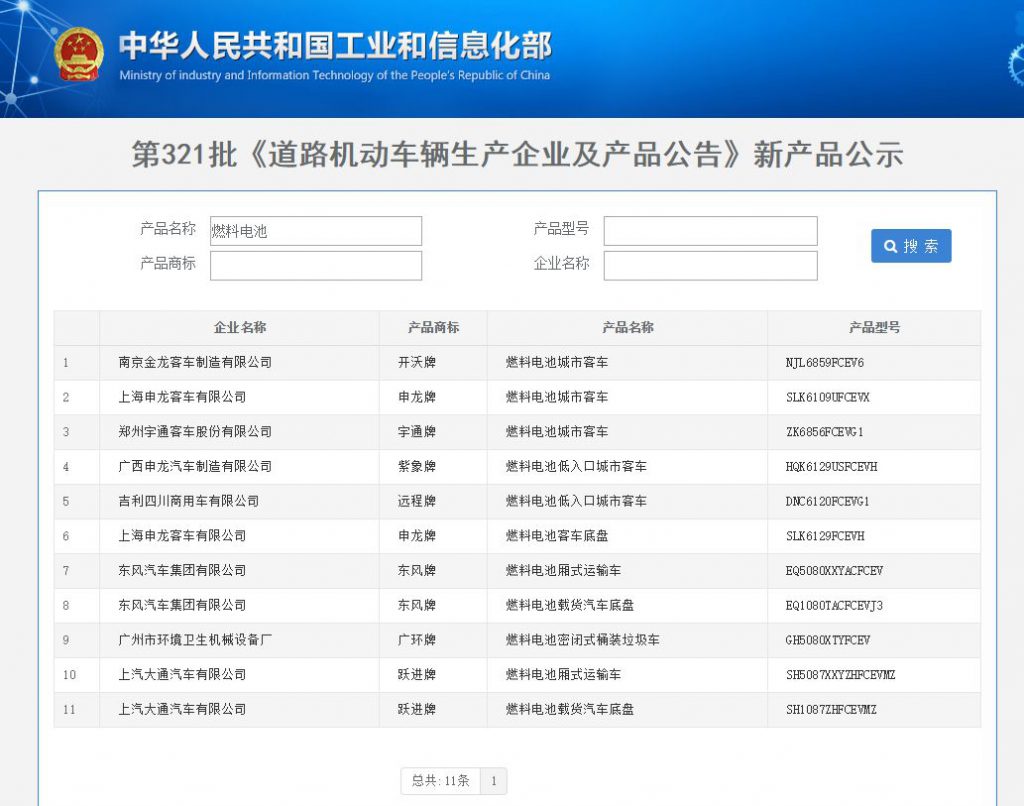Click model DNC6120FCEVG1 cell
The width and height of the screenshot is (1024, 806).
[827, 501]
